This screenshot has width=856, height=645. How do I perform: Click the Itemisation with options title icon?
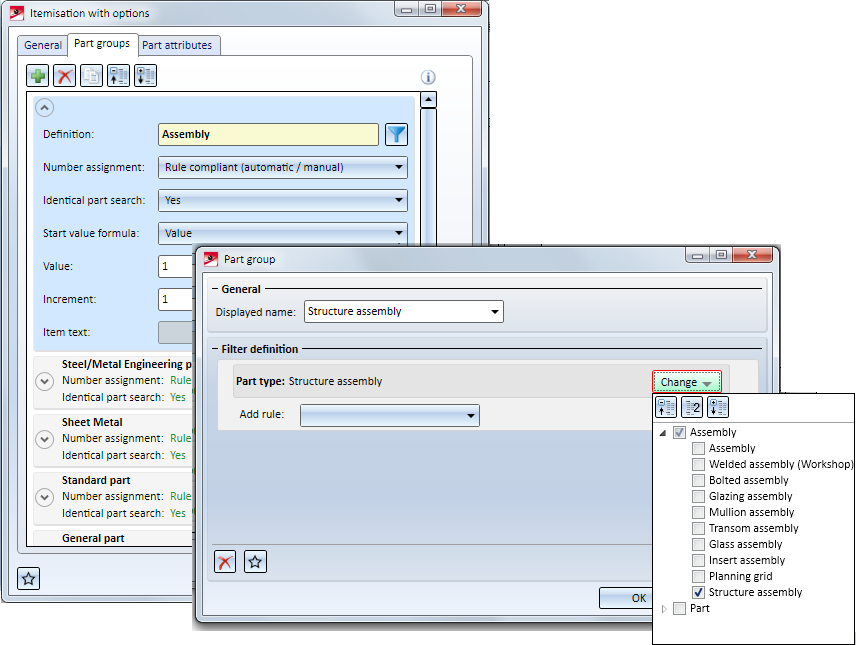17,13
